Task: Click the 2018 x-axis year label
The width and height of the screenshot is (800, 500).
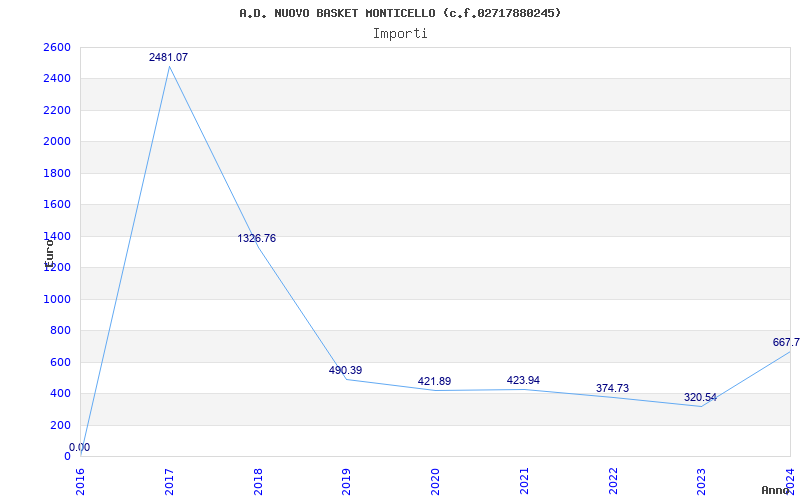Action: (258, 481)
